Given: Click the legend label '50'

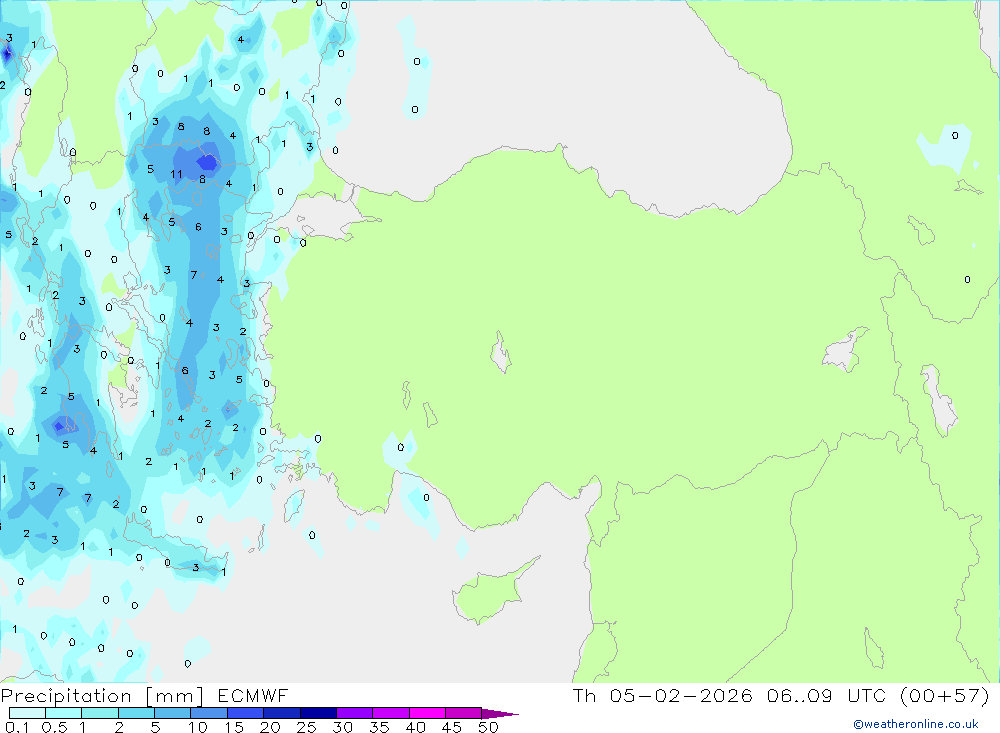Looking at the screenshot, I should (x=488, y=727).
